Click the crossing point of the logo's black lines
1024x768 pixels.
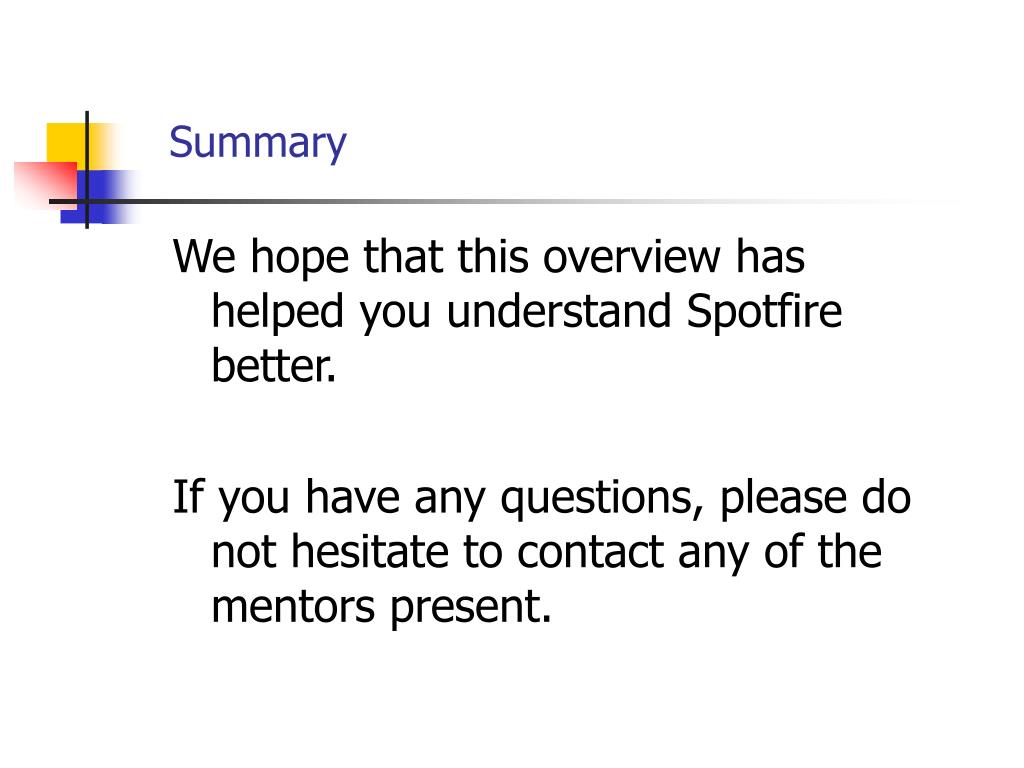coord(87,201)
